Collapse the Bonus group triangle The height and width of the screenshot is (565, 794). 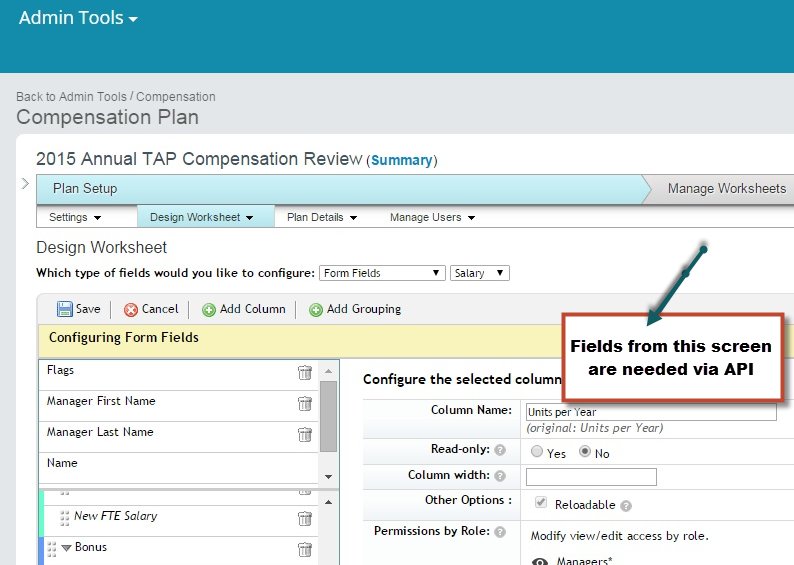66,548
